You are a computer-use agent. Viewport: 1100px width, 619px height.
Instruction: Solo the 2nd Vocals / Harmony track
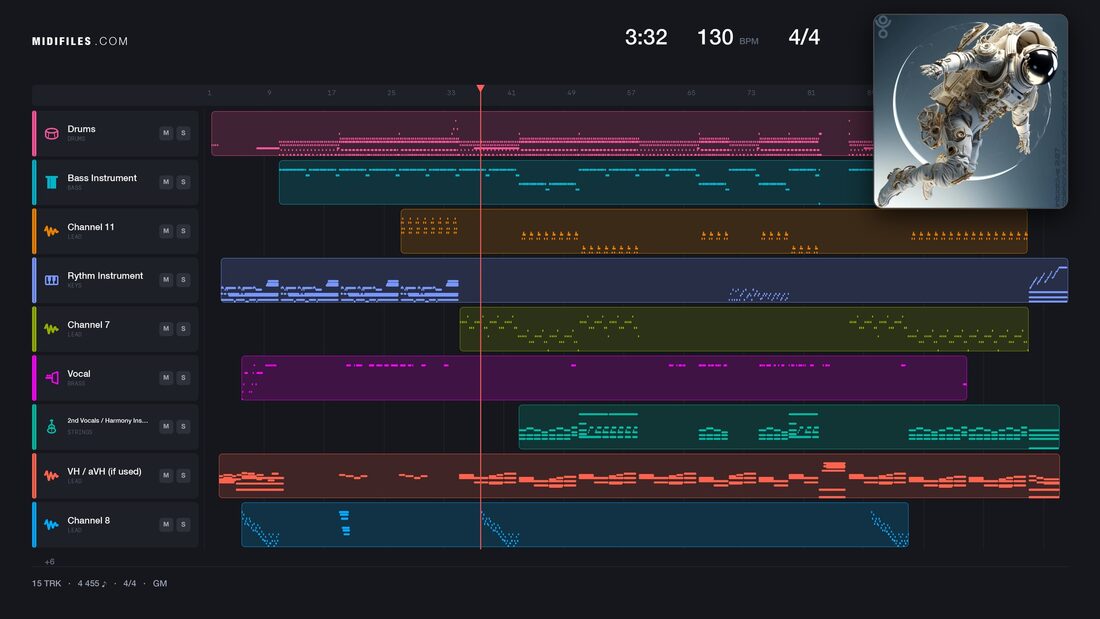(x=183, y=426)
